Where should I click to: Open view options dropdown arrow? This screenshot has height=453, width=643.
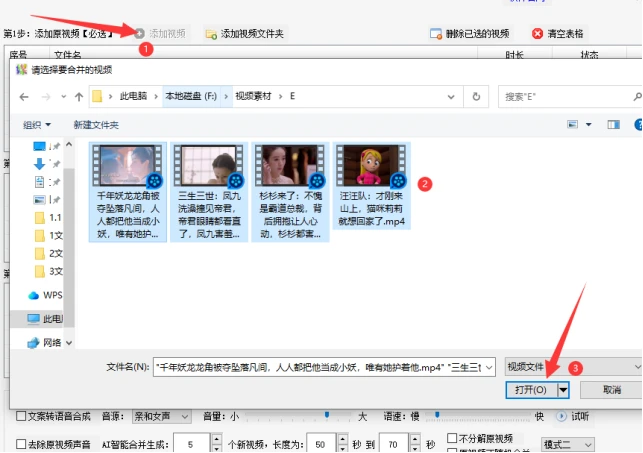click(x=588, y=124)
